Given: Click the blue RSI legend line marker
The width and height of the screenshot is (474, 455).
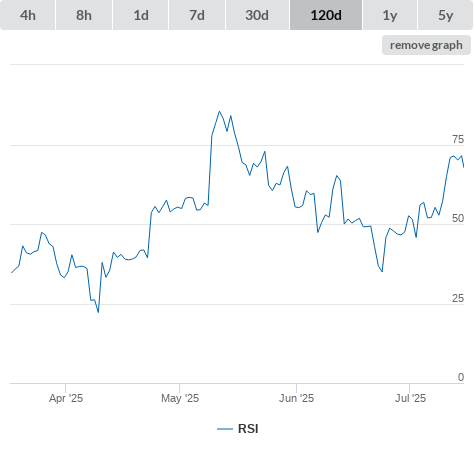Looking at the screenshot, I should [225, 429].
